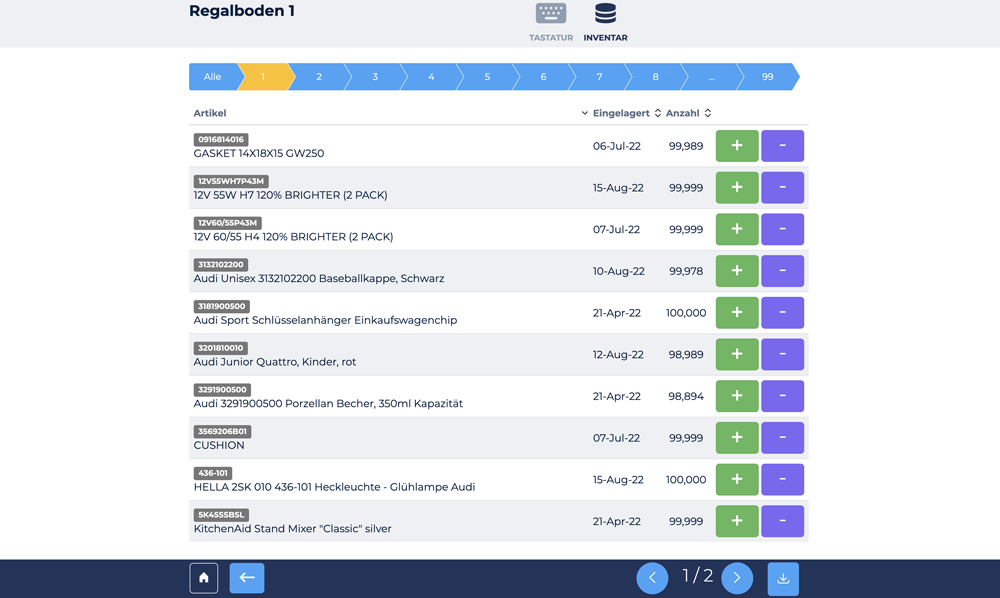Select Audi Sport Schlüsselanhänger row
1000x598 pixels.
tap(325, 320)
